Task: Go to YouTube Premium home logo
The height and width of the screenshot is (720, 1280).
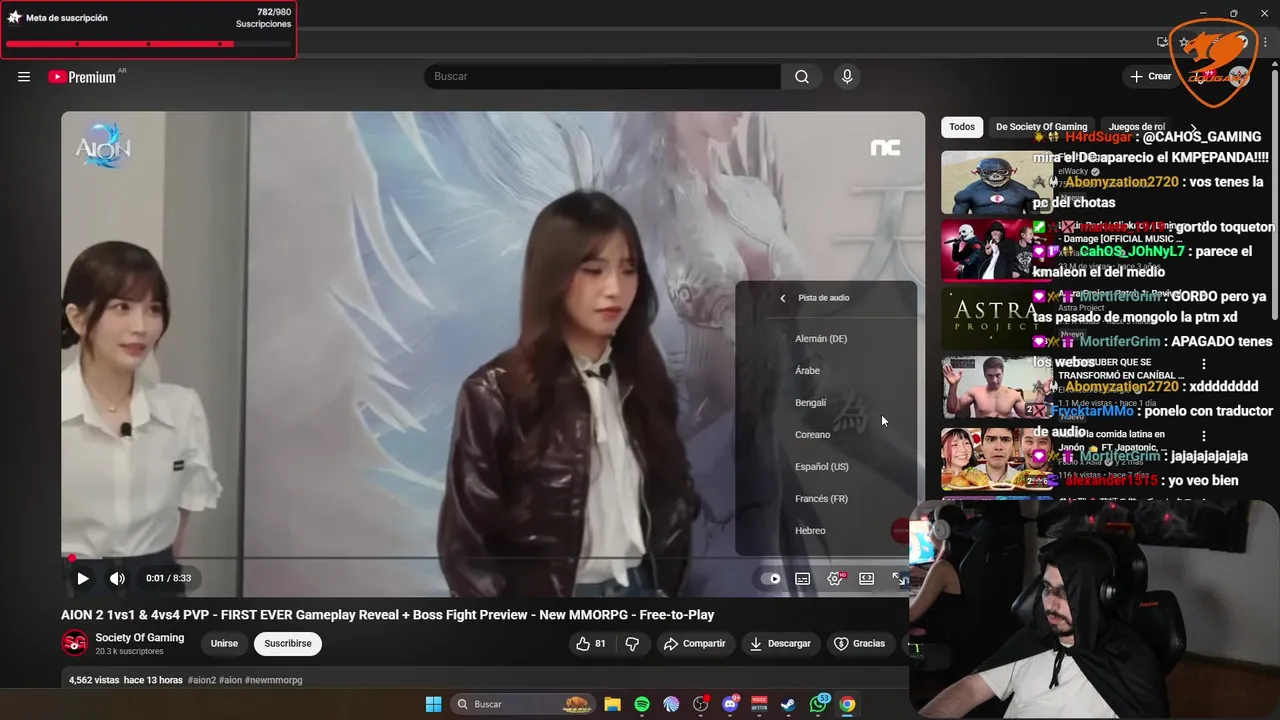Action: [x=82, y=77]
